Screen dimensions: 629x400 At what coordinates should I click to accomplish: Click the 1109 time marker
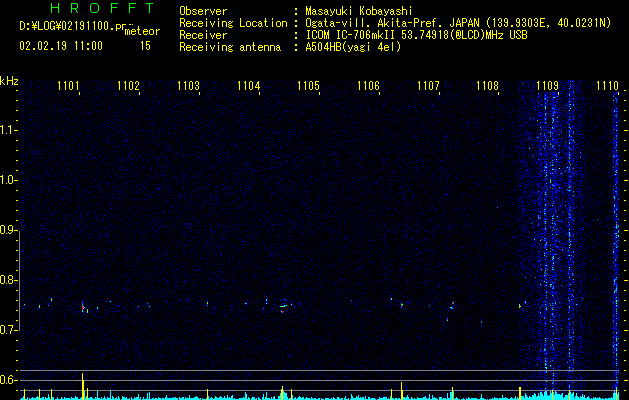point(548,85)
